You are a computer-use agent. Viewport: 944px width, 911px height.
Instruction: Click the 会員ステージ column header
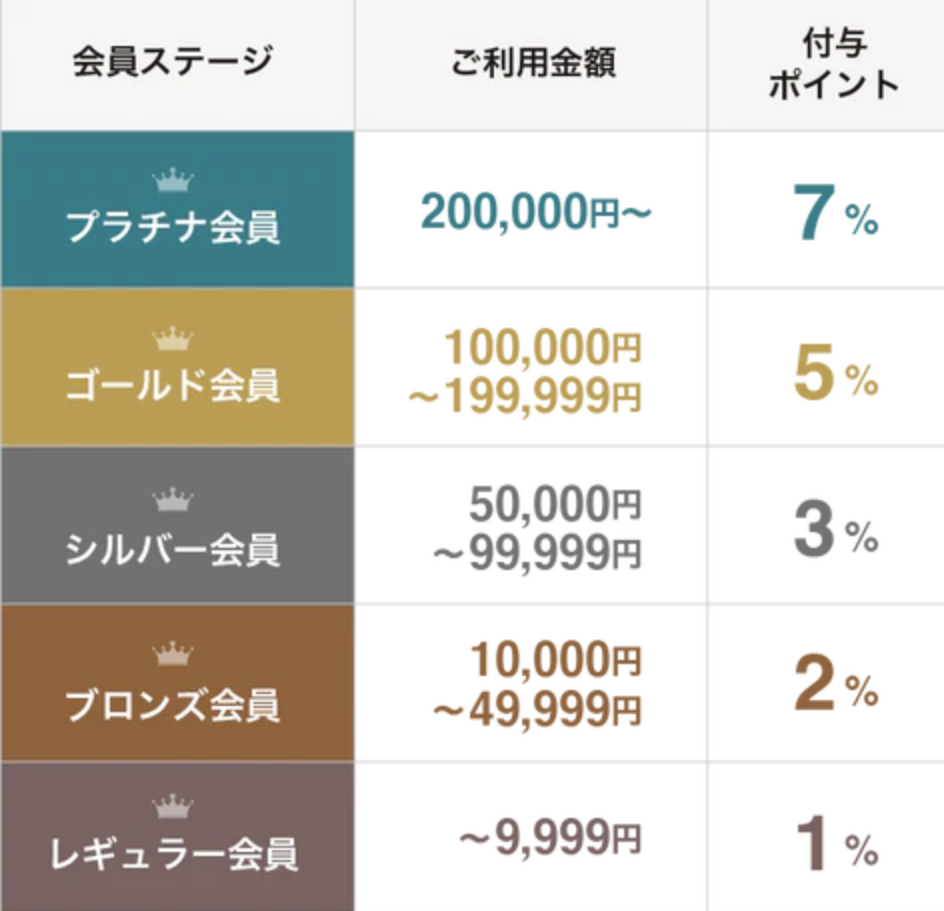173,61
